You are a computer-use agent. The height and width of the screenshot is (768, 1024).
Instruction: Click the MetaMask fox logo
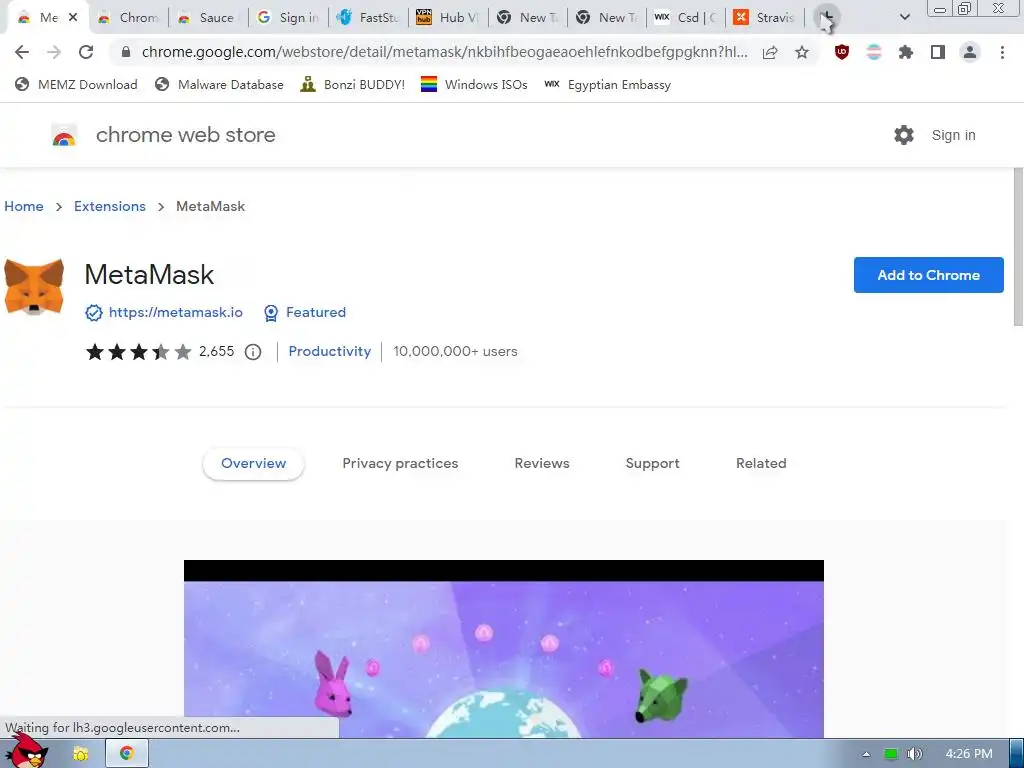(x=34, y=286)
